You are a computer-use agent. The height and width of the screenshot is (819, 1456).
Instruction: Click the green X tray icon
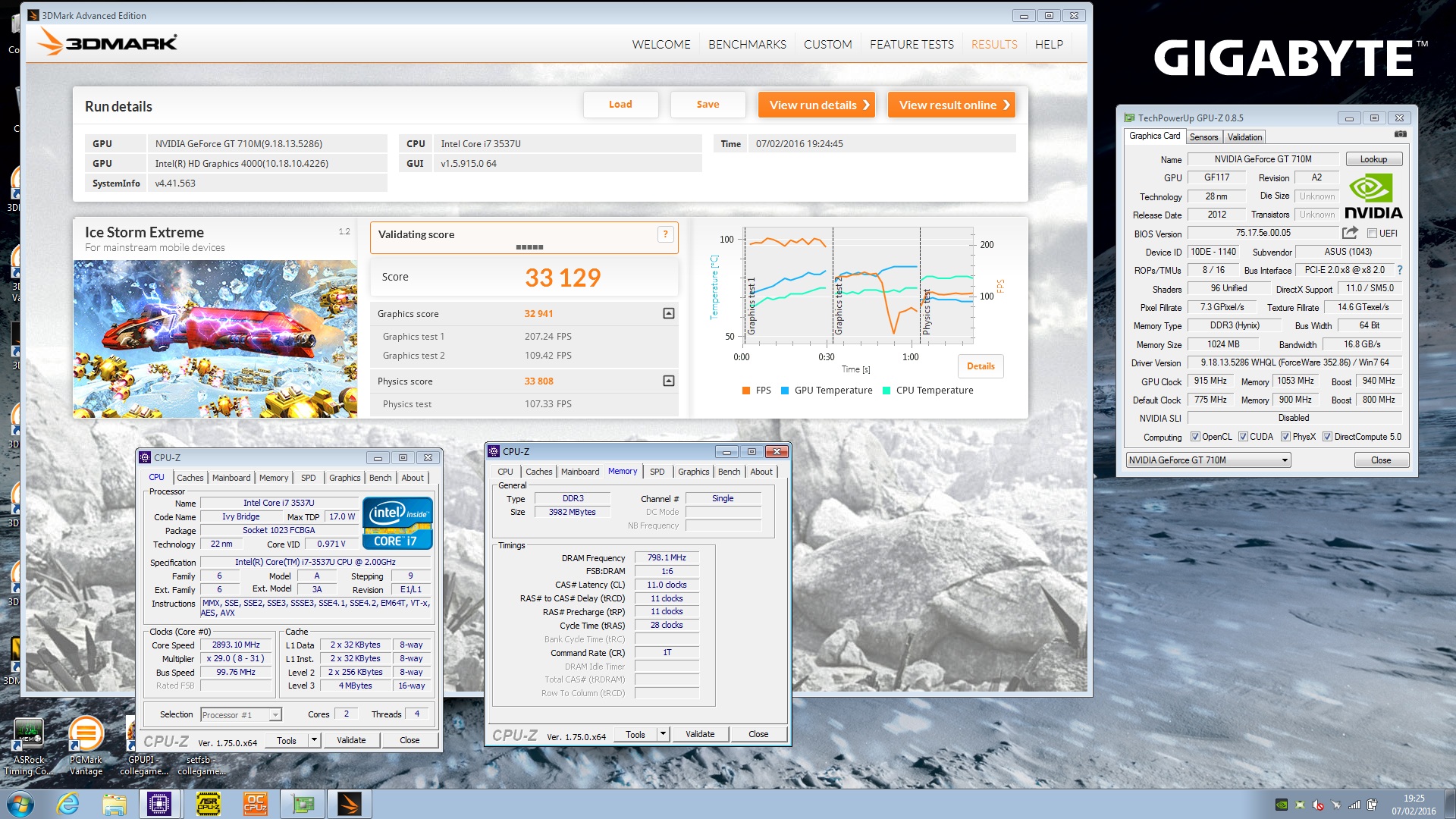coord(1300,805)
